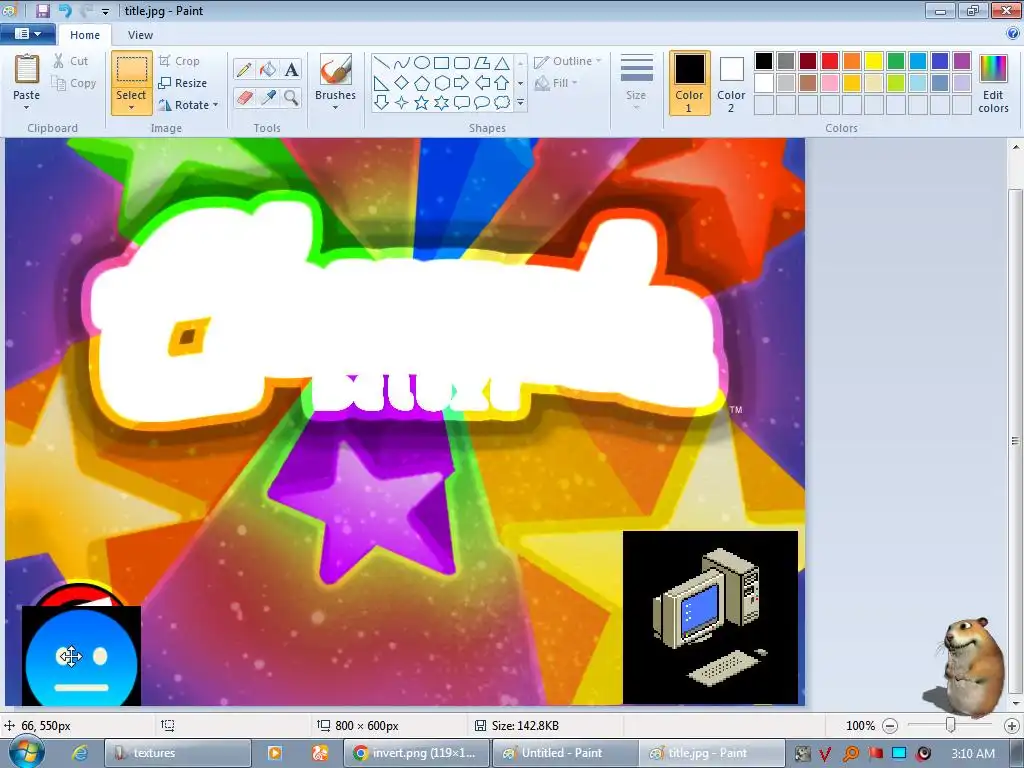The image size is (1024, 768).
Task: Activate the Color 2 selector
Action: point(731,84)
